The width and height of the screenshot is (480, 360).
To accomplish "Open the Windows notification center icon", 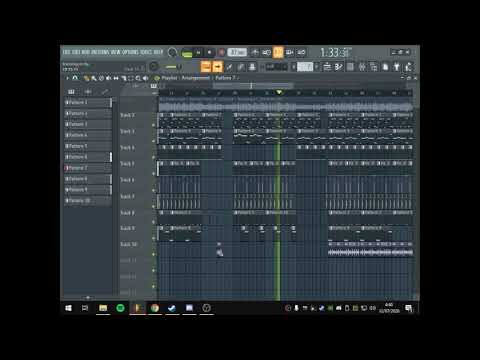I will (x=409, y=308).
